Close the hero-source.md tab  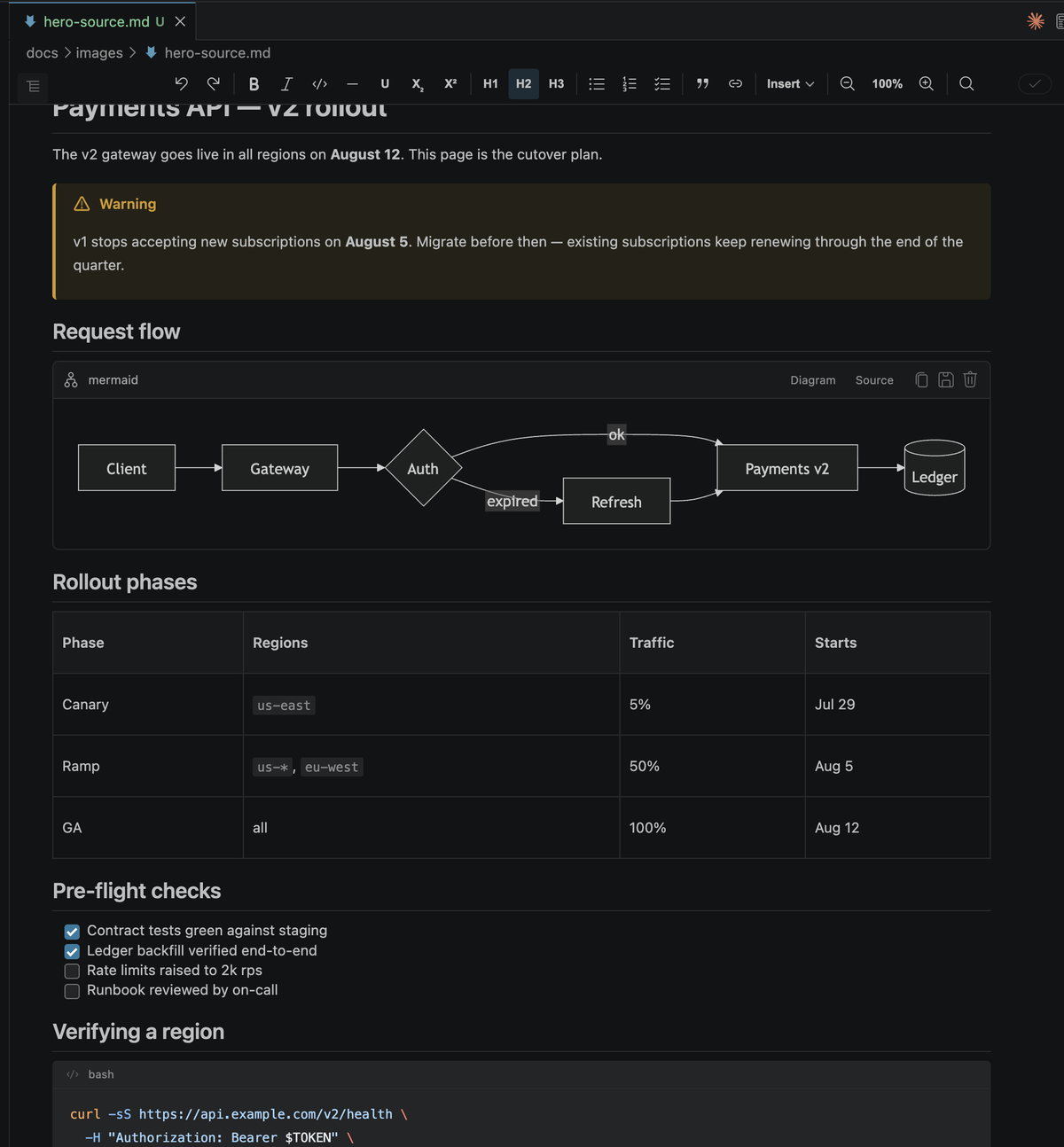pos(180,21)
